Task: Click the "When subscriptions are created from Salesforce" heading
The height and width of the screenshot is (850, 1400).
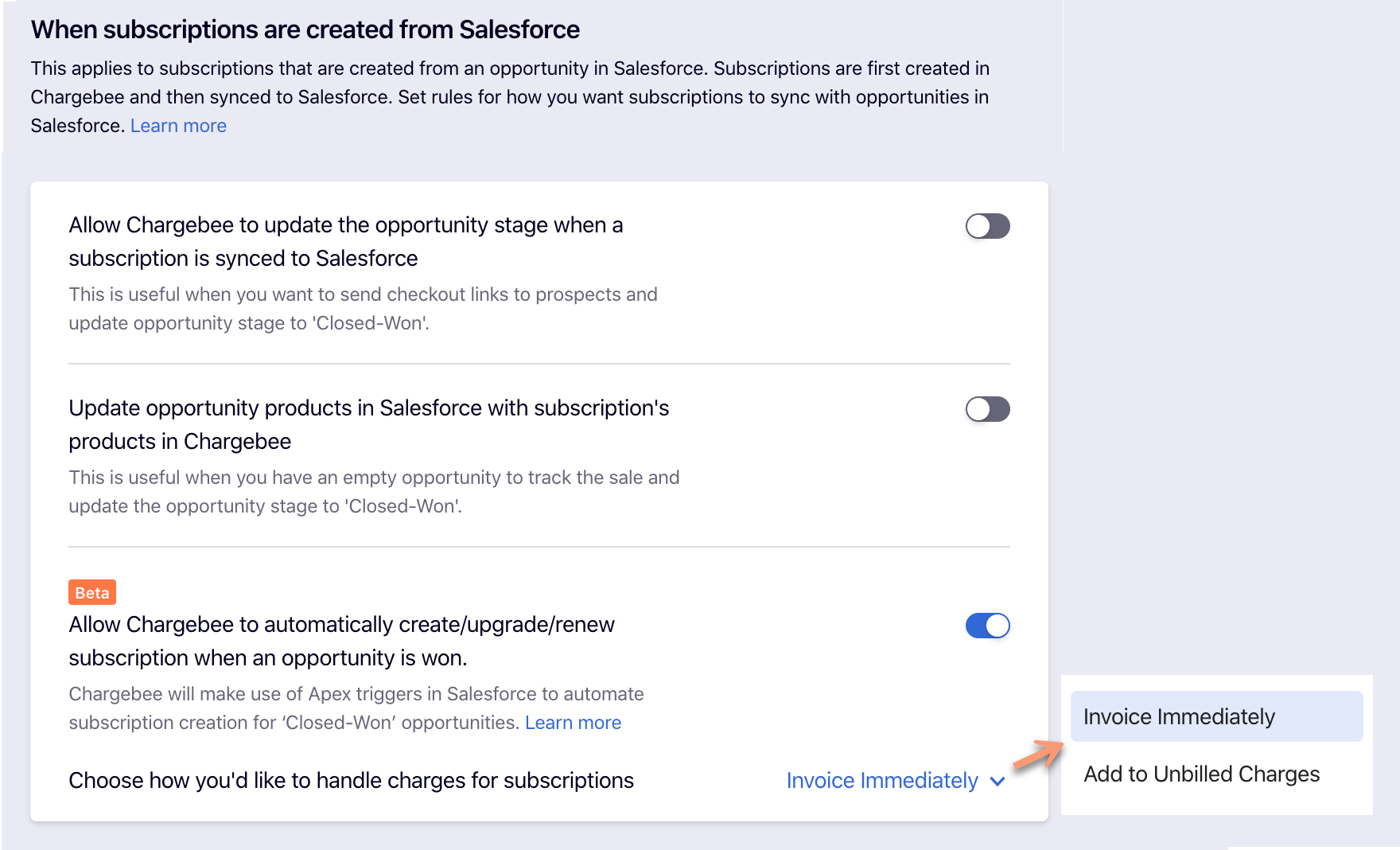Action: tap(305, 29)
